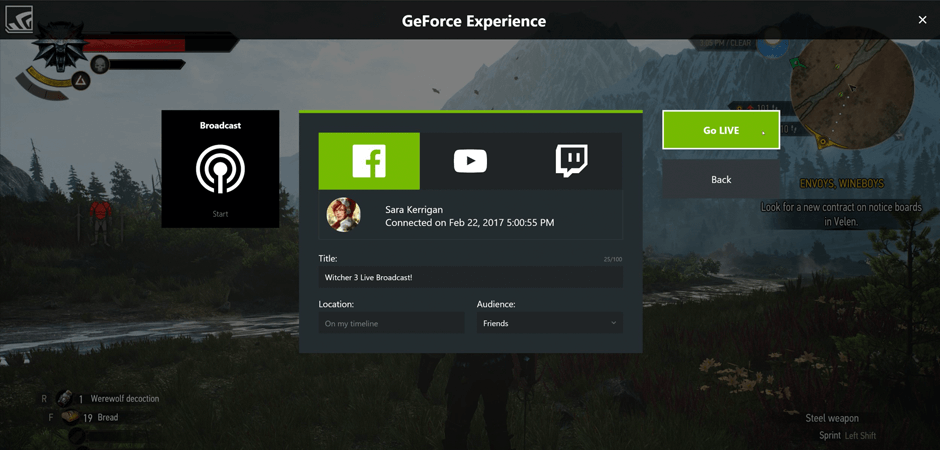The height and width of the screenshot is (450, 940).
Task: Click the Werewolf decoction quick slot item
Action: (x=108, y=398)
